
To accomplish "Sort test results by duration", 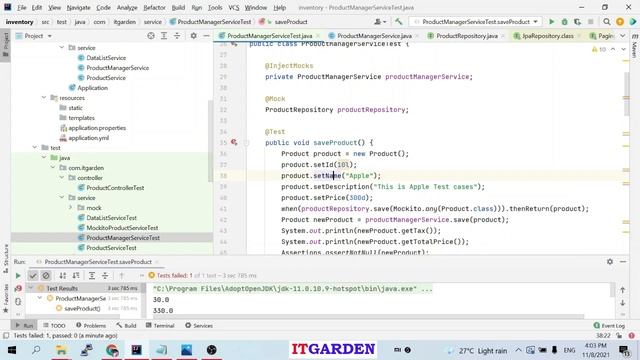I will pos(76,276).
